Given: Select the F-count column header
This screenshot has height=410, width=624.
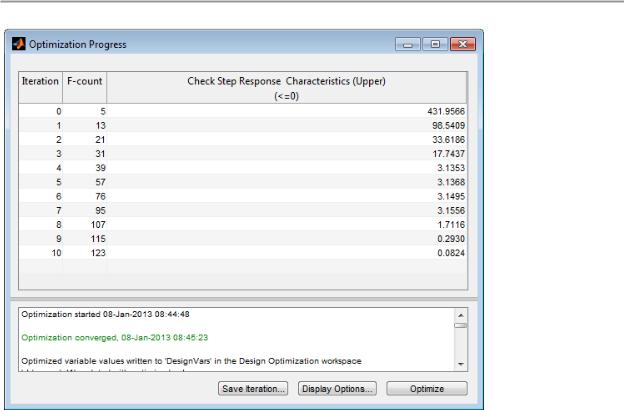Looking at the screenshot, I should [84, 88].
